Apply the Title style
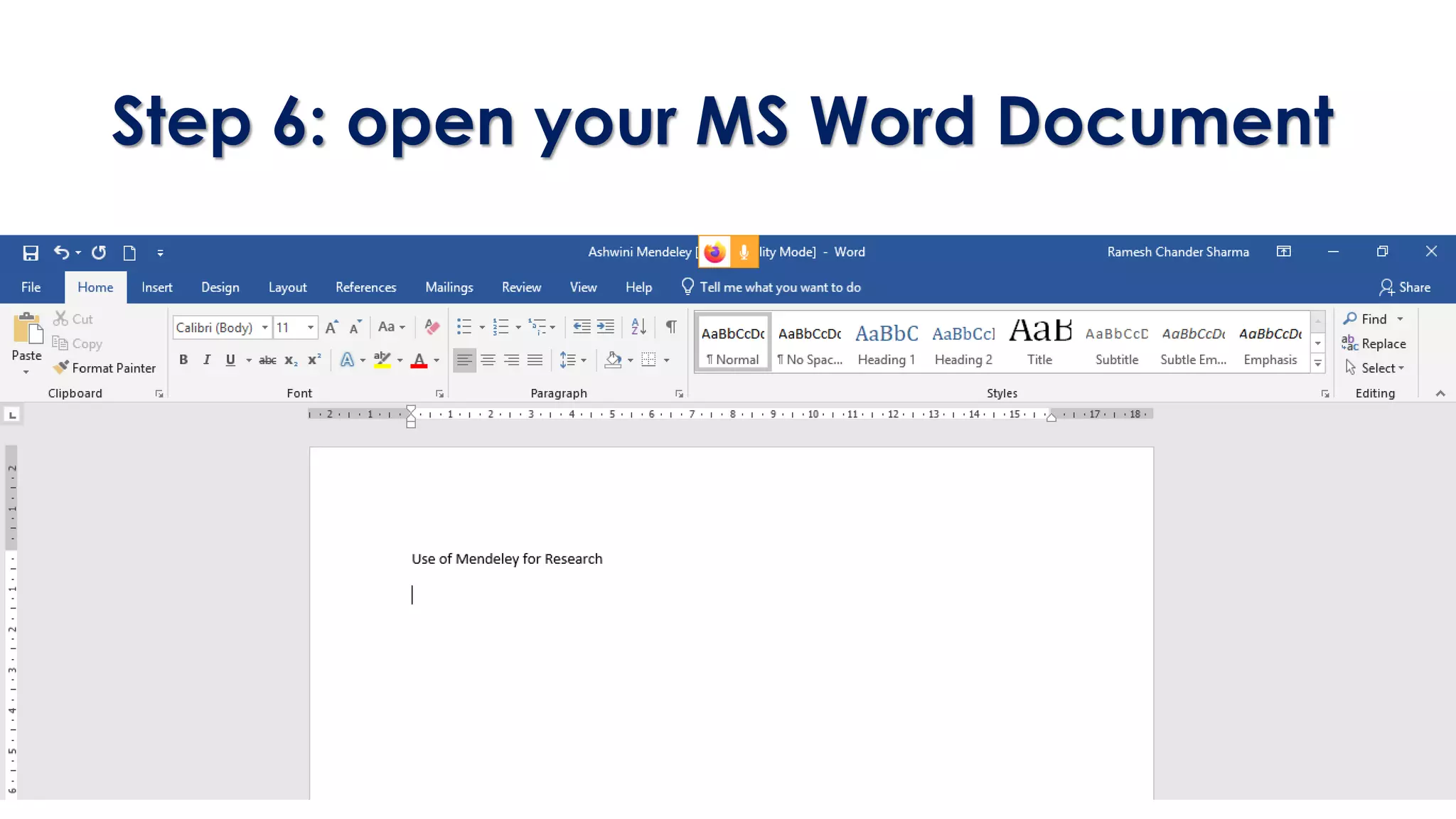Viewport: 1456px width, 819px height. tap(1040, 343)
